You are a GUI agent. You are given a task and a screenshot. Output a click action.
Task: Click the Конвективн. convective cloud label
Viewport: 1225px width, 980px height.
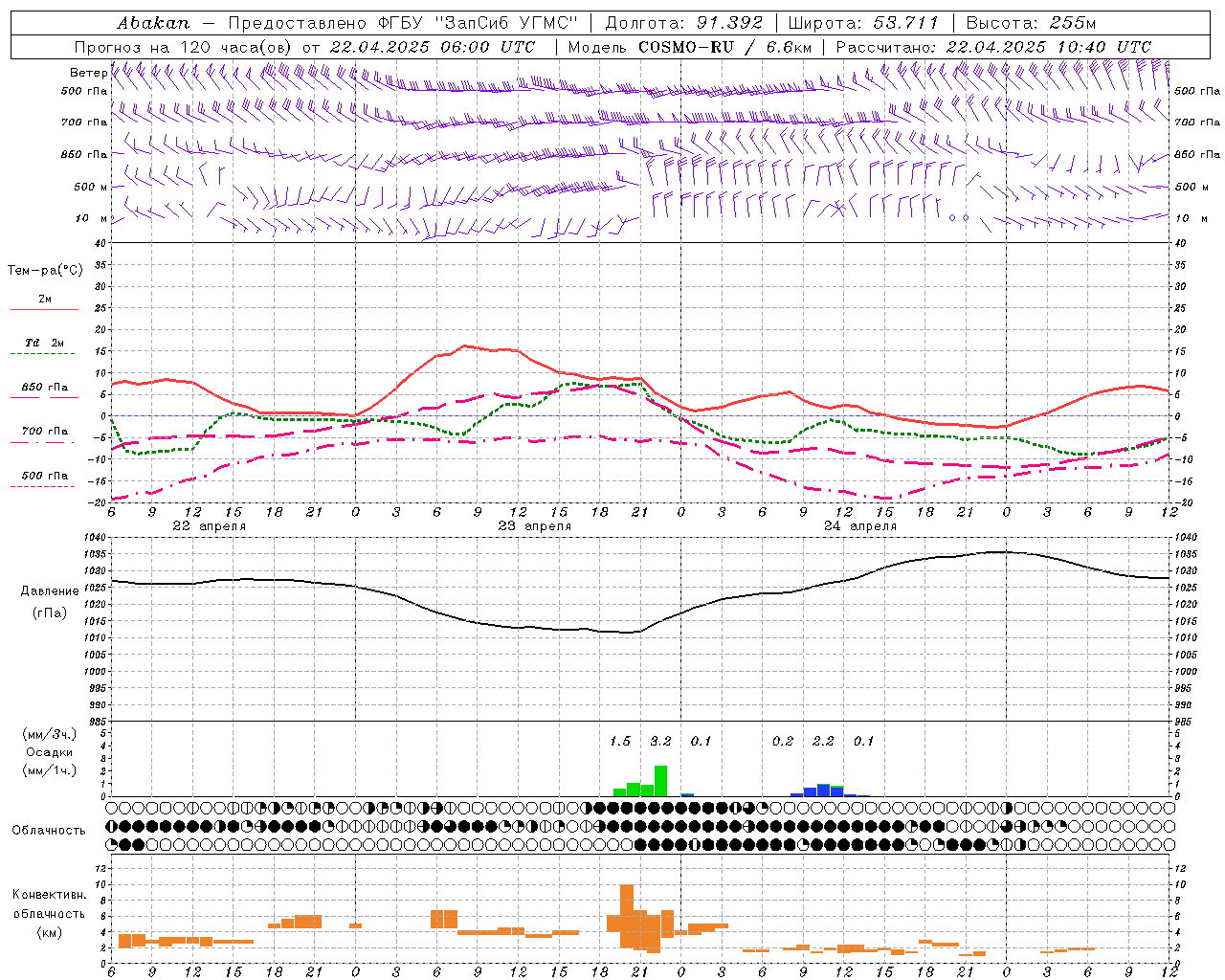(50, 895)
